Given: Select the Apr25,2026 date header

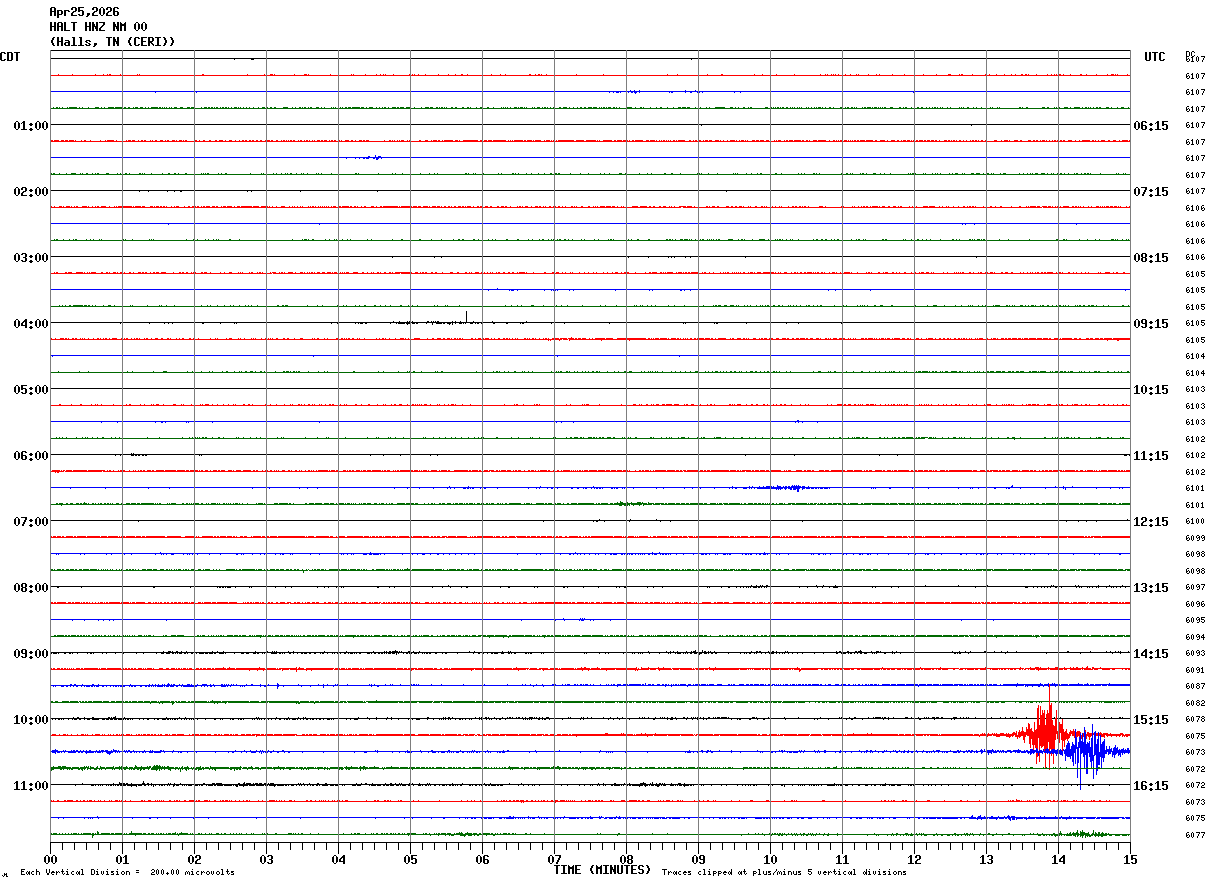Looking at the screenshot, I should tap(84, 12).
